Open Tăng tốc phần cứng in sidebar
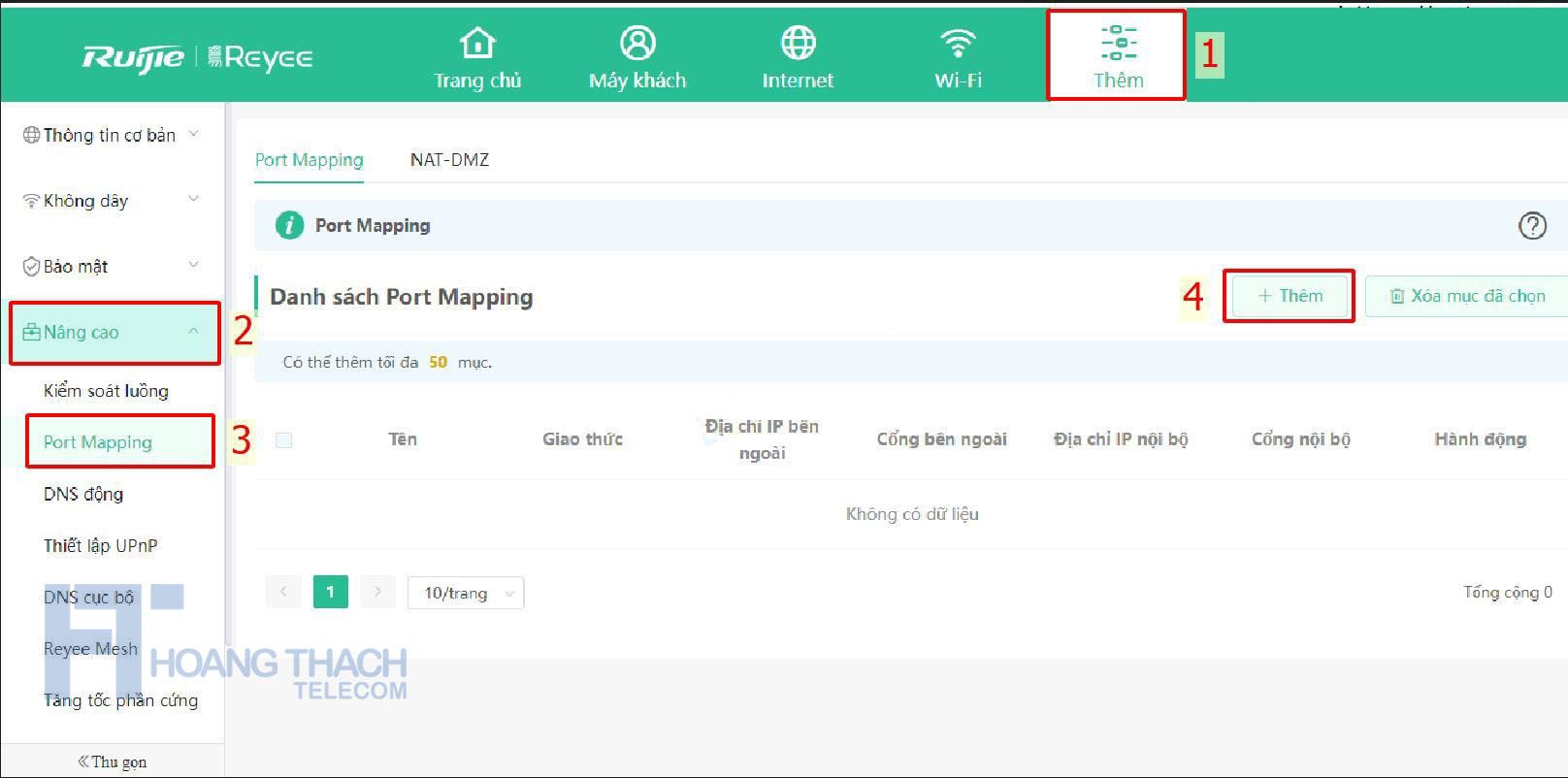1568x778 pixels. coord(120,700)
